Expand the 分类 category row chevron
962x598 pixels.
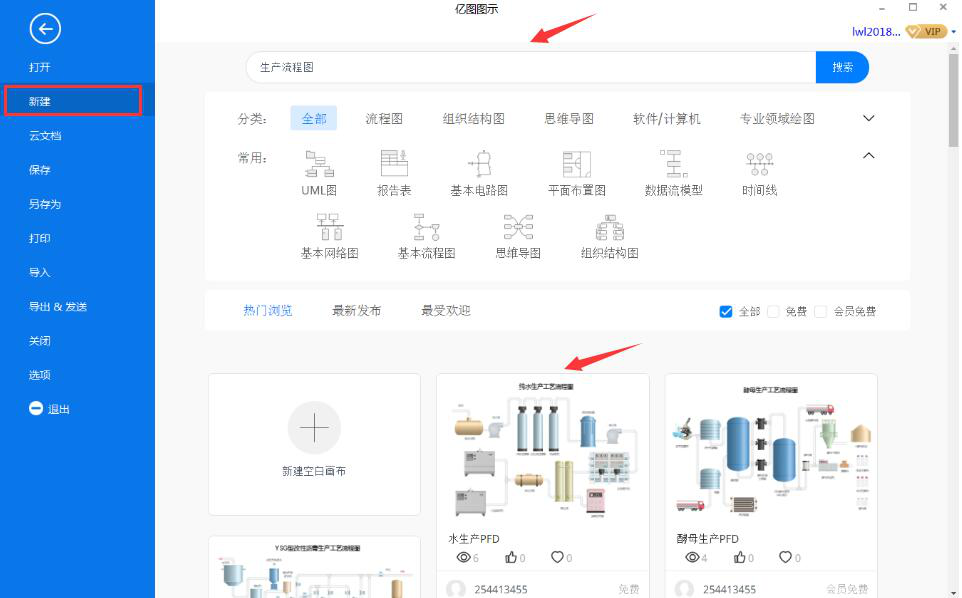[x=869, y=118]
